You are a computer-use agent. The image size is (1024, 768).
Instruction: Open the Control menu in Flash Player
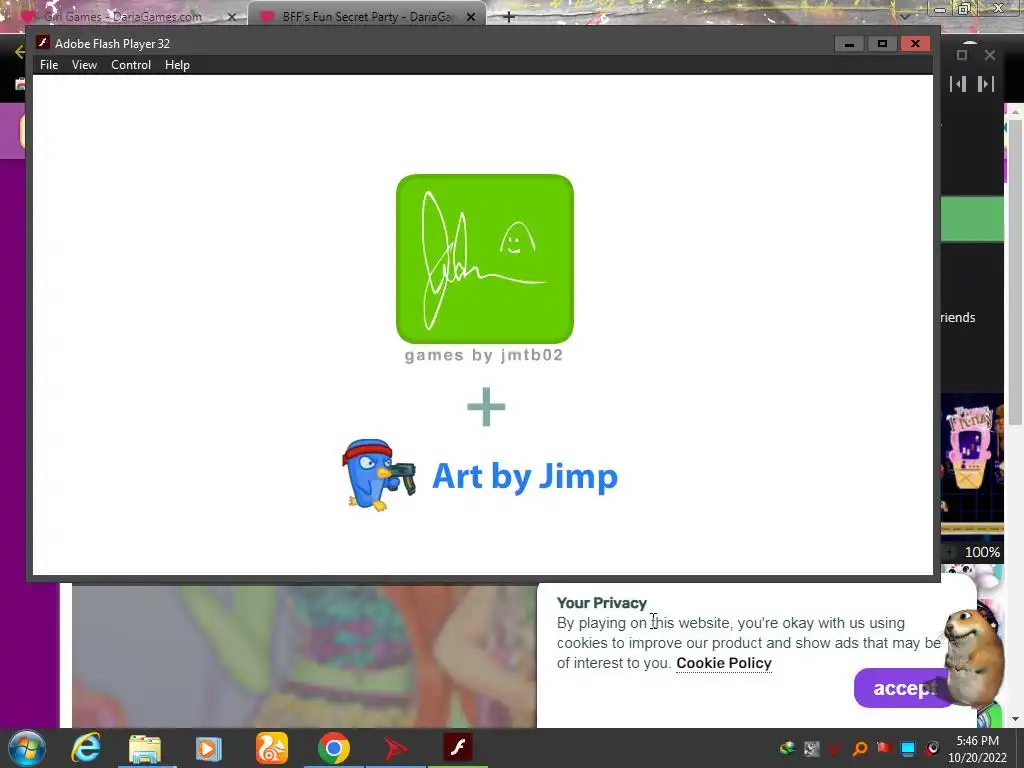[x=131, y=65]
